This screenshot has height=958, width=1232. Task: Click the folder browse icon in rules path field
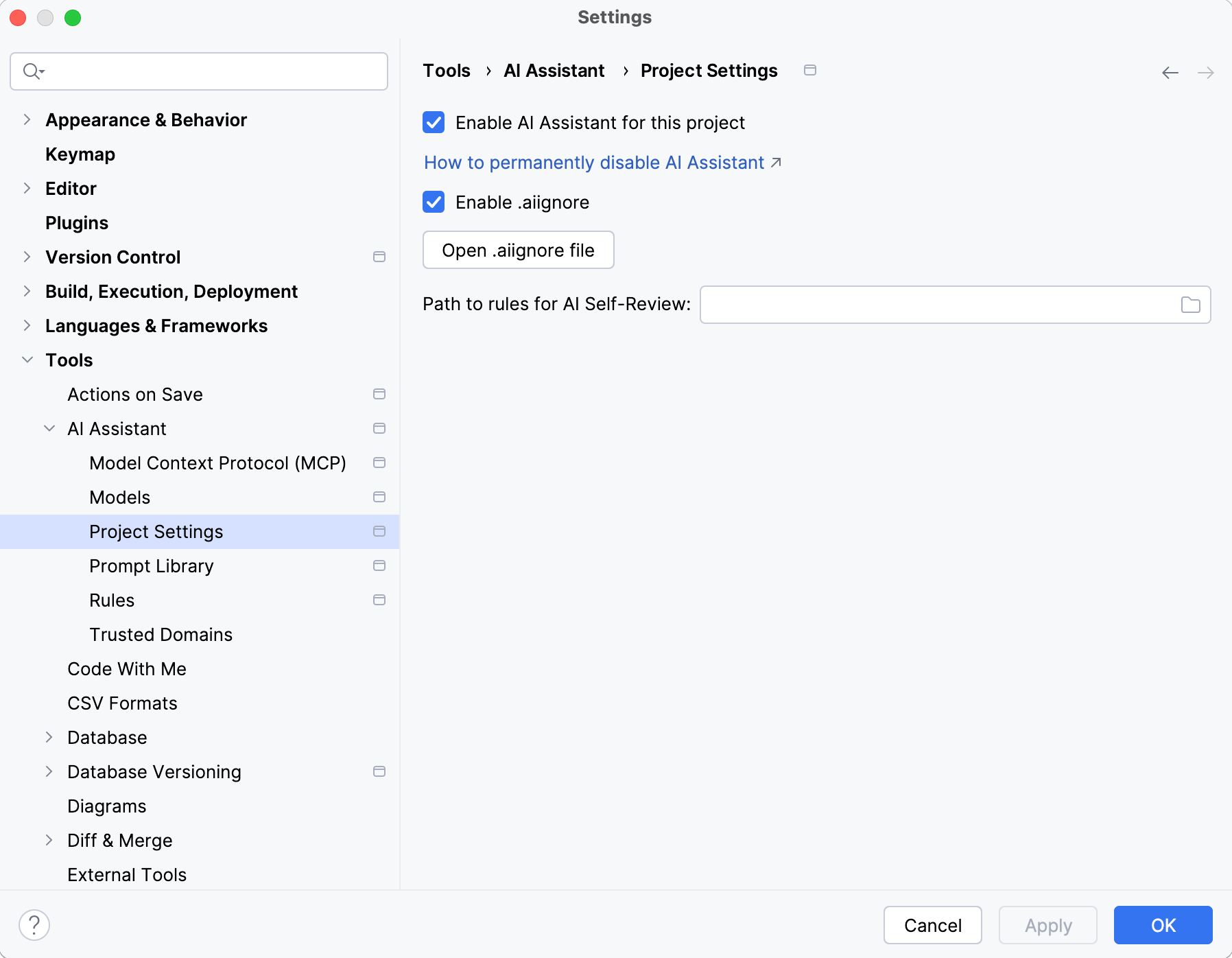1190,305
